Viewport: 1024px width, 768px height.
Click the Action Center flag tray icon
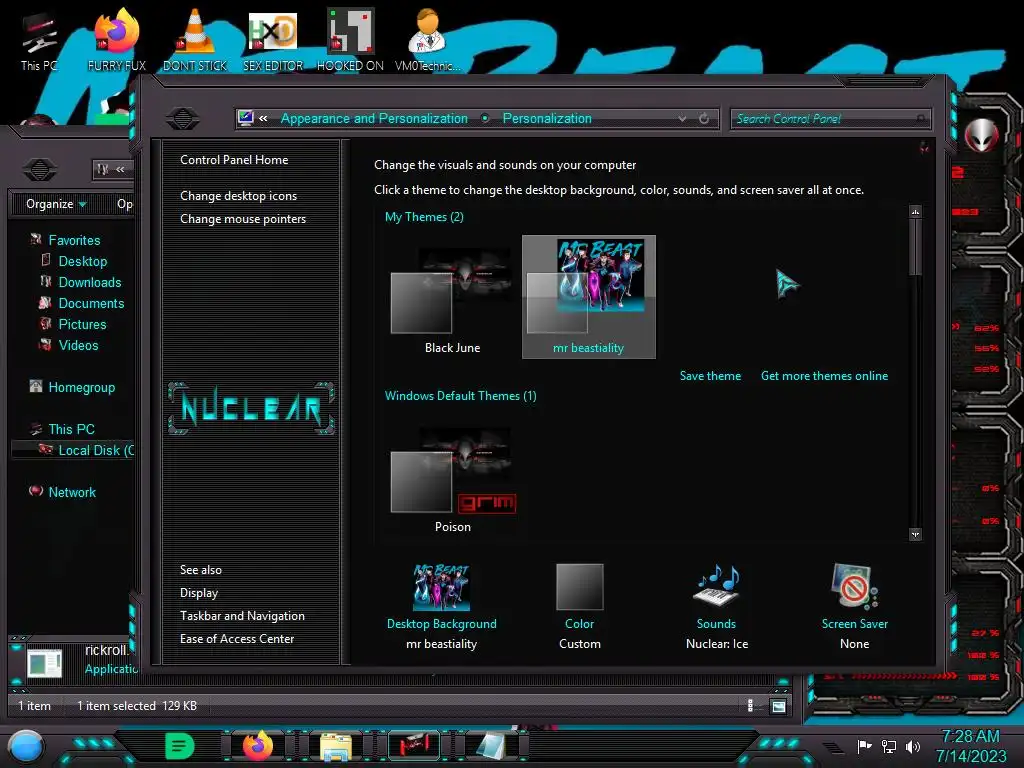864,746
